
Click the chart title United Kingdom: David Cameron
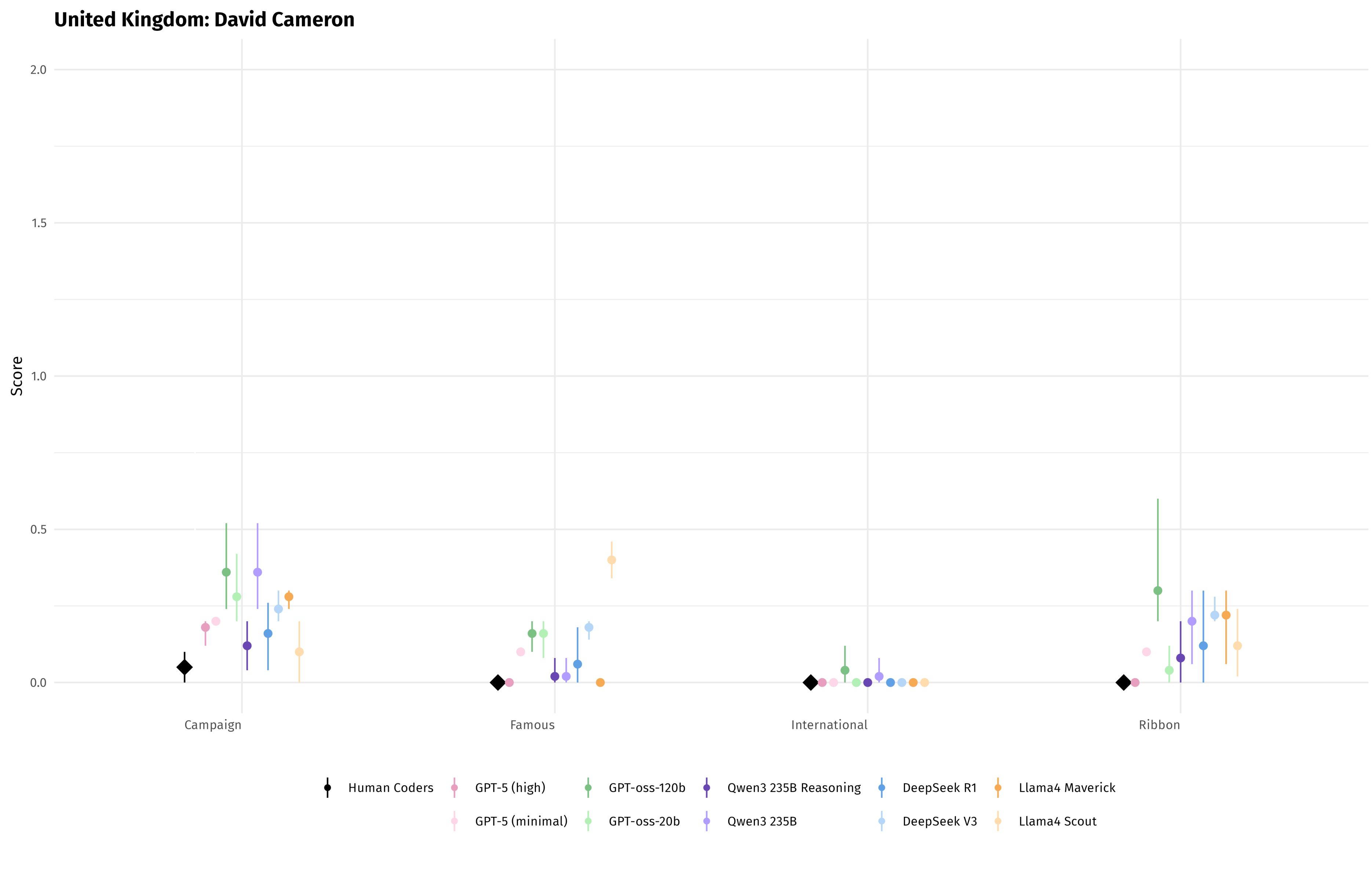(x=204, y=20)
